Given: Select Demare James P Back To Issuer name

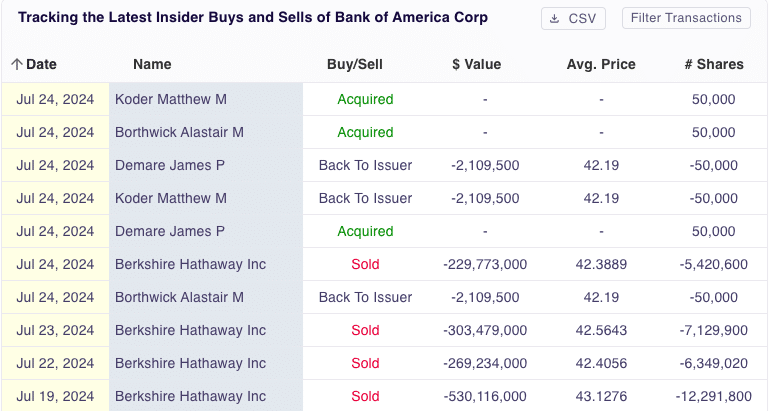Looking at the screenshot, I should coord(170,165).
